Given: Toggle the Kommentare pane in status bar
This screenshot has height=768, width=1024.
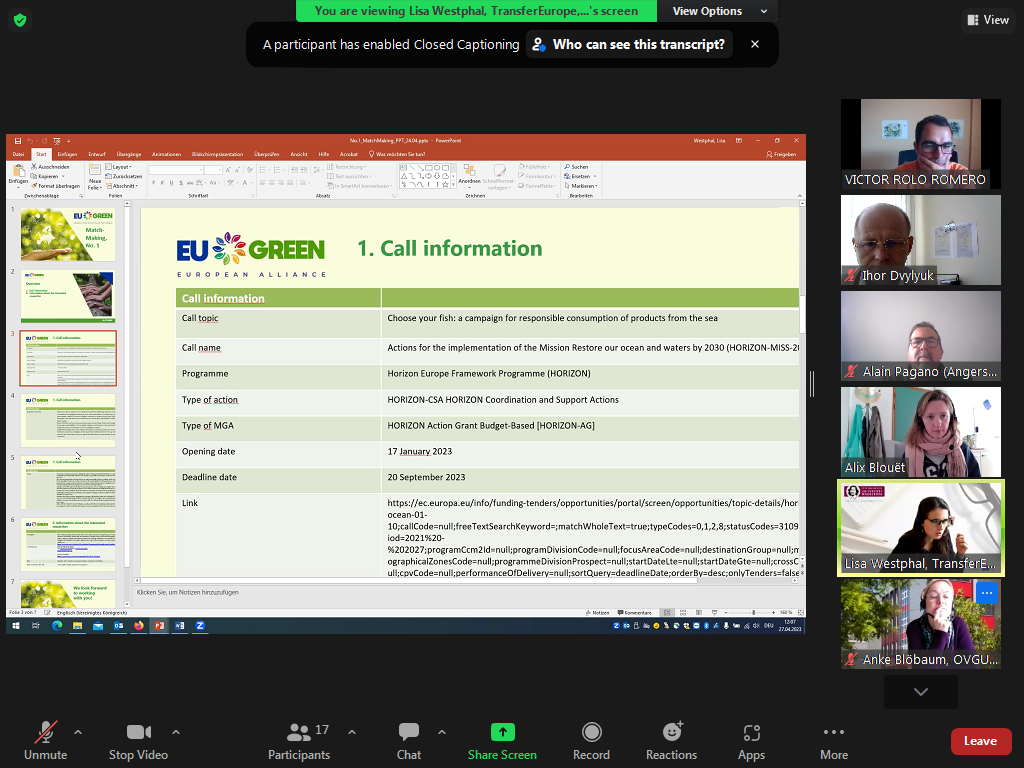Looking at the screenshot, I should pos(634,613).
